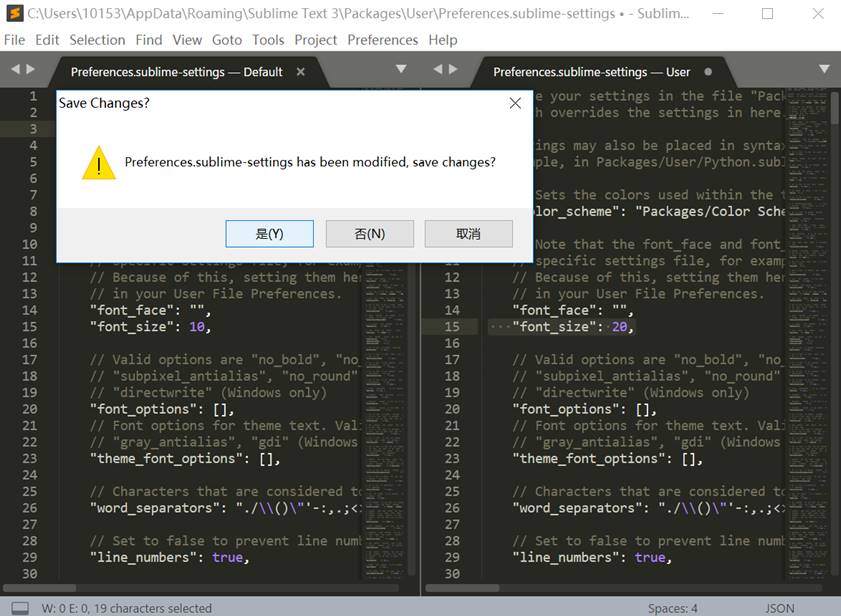The image size is (841, 616).
Task: Open JSON syntax selector in status bar
Action: point(779,608)
